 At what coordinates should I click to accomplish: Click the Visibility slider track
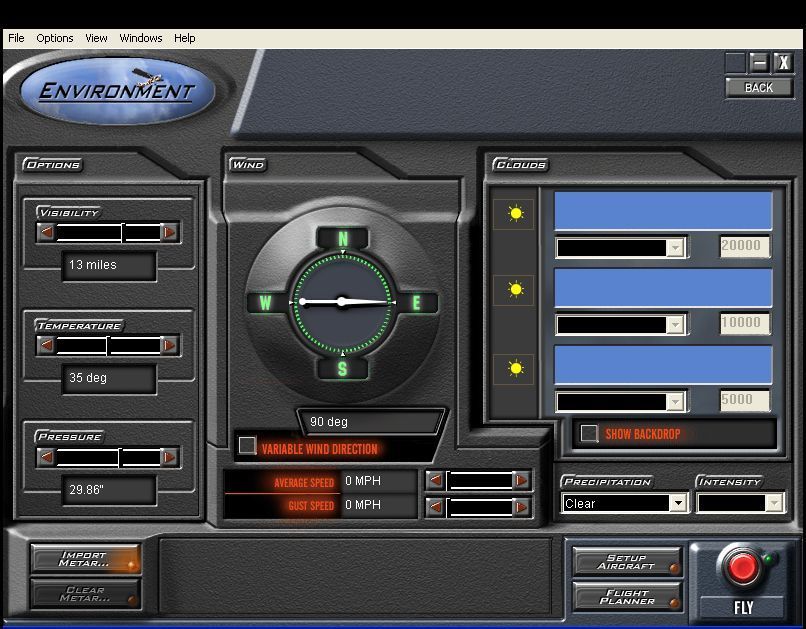pyautogui.click(x=108, y=232)
